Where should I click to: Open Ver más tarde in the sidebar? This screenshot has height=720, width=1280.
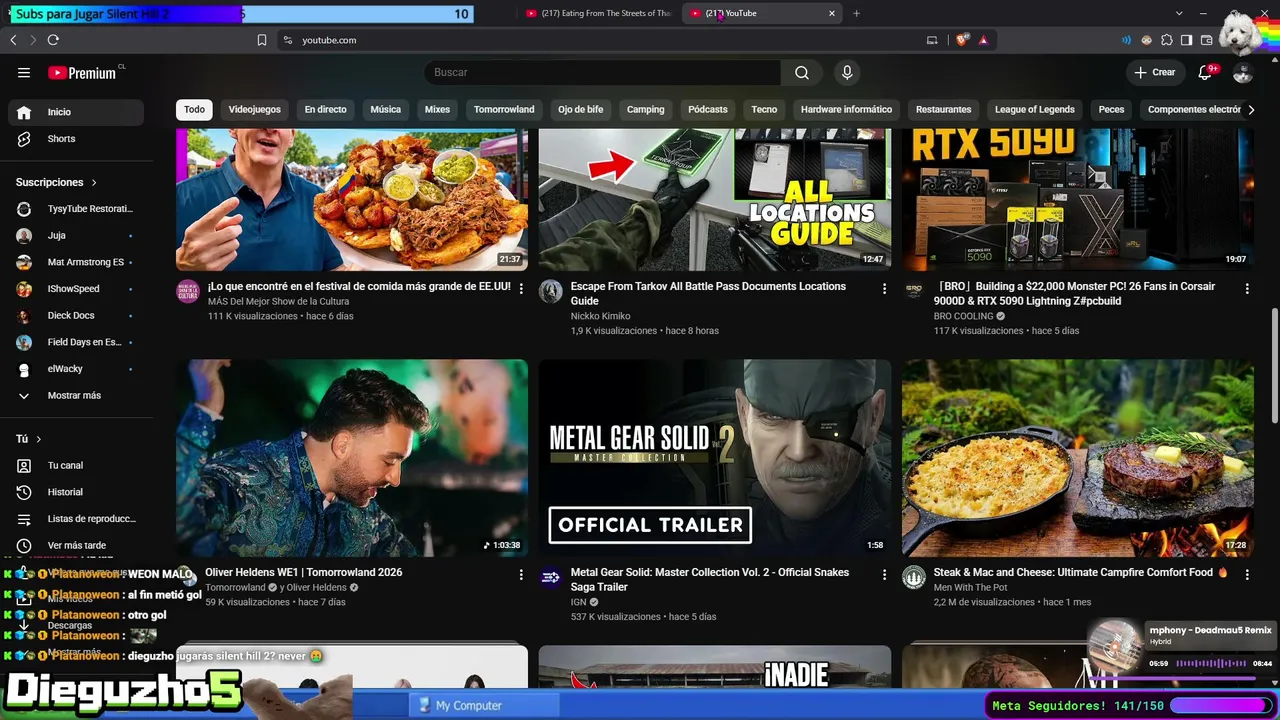(75, 545)
